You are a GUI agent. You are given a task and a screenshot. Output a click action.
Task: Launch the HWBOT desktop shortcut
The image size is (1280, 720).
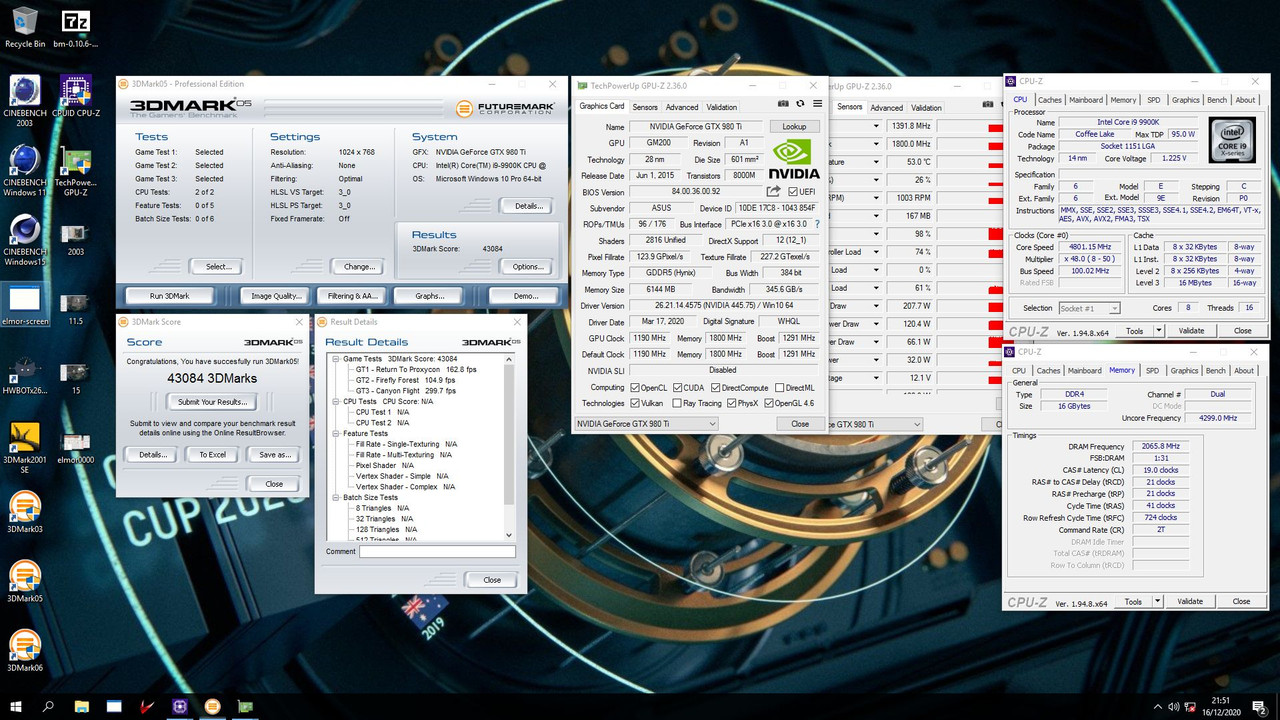(25, 376)
